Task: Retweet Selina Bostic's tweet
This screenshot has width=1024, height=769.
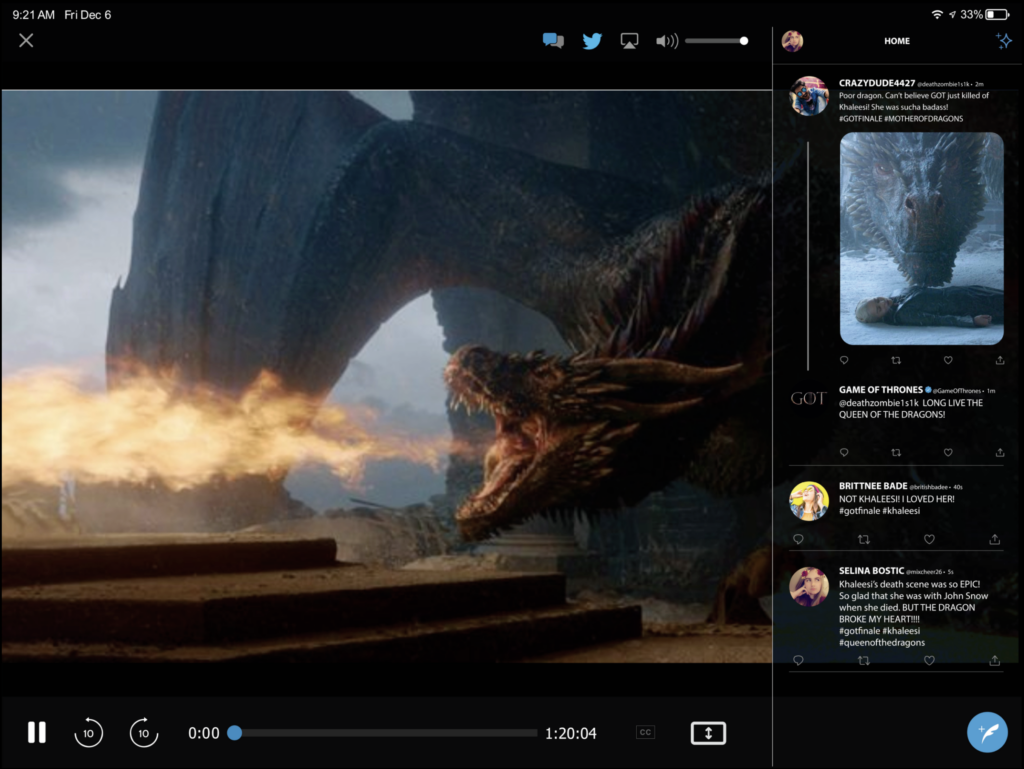Action: [863, 661]
